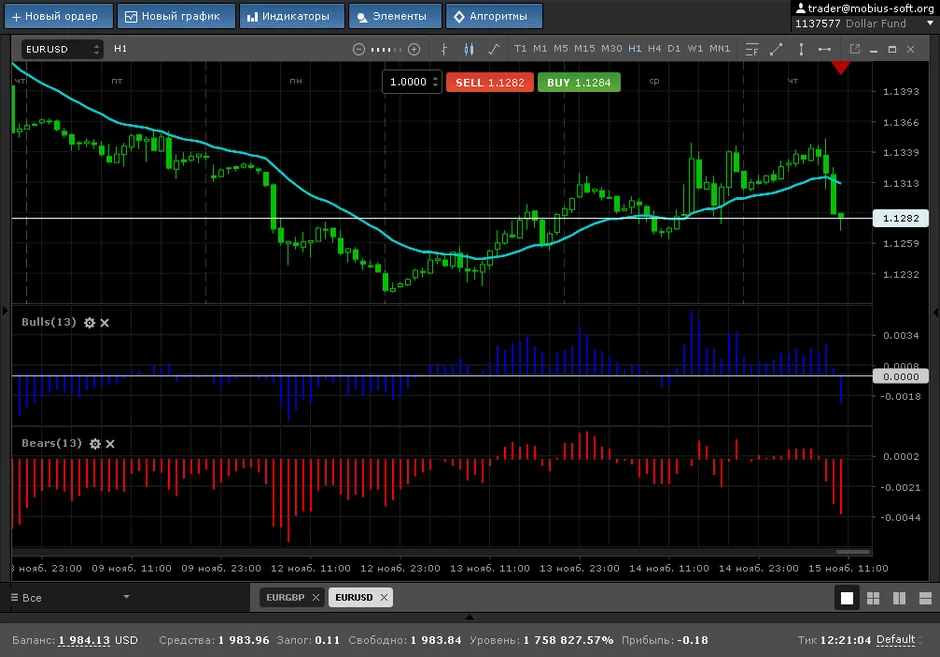Select the D1 timeframe
This screenshot has width=940, height=657.
tap(674, 49)
